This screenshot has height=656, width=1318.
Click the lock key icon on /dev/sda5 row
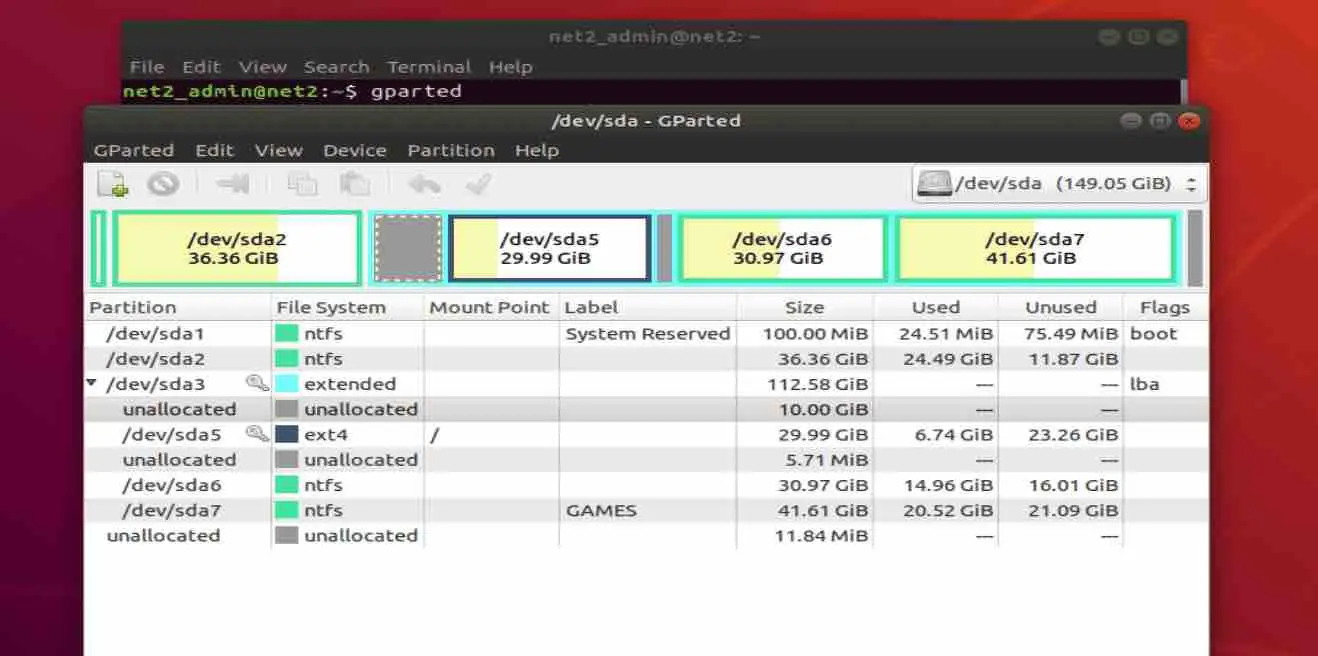[x=257, y=434]
